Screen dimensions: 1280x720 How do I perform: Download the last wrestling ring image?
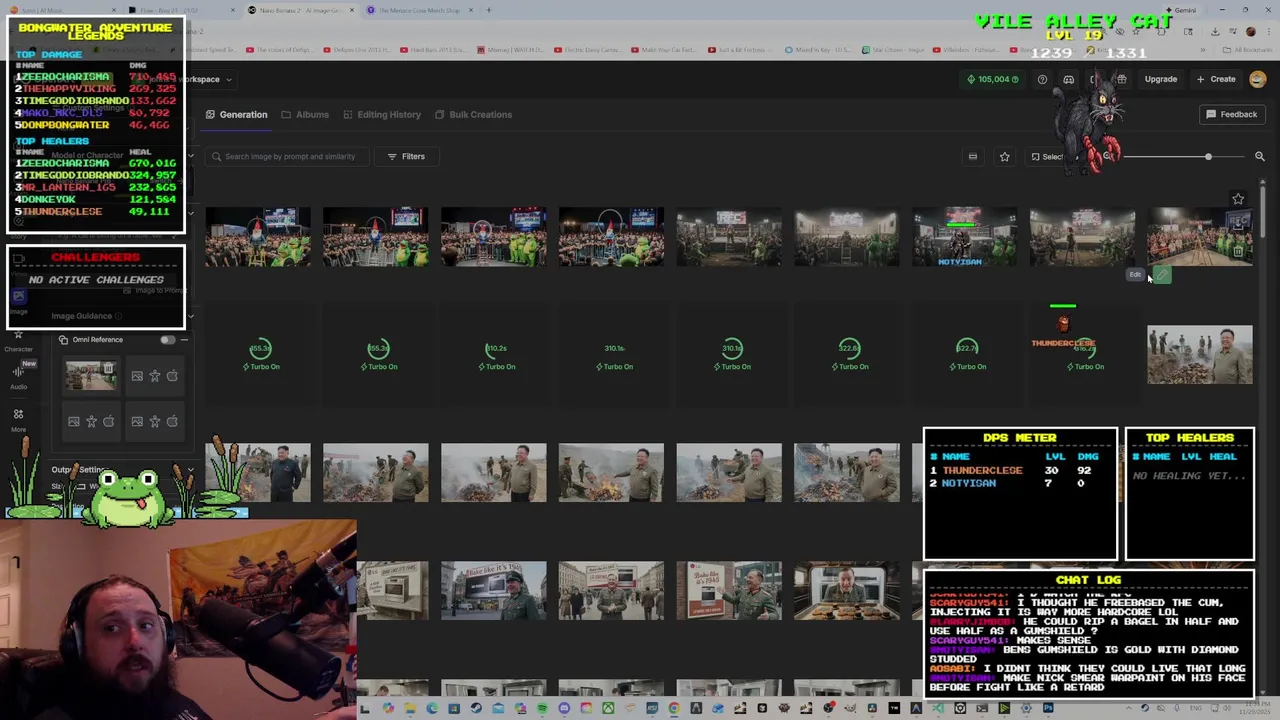1238,225
